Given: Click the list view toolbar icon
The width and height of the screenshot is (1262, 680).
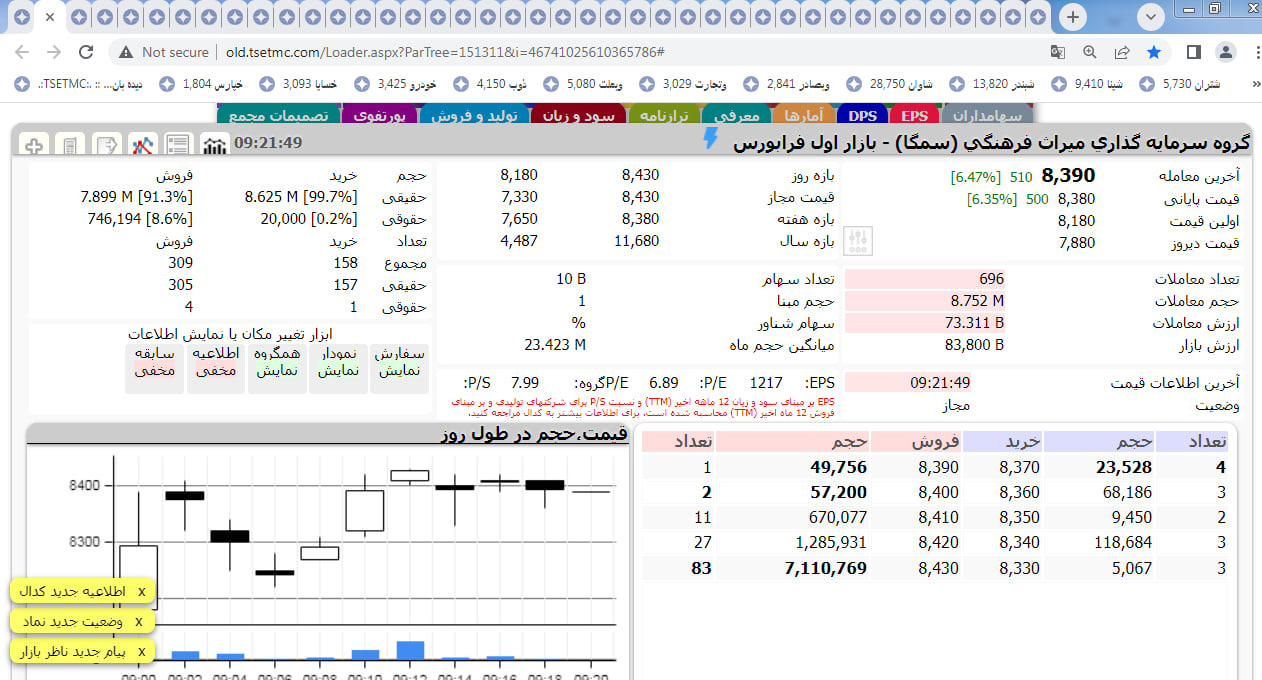Looking at the screenshot, I should [178, 145].
